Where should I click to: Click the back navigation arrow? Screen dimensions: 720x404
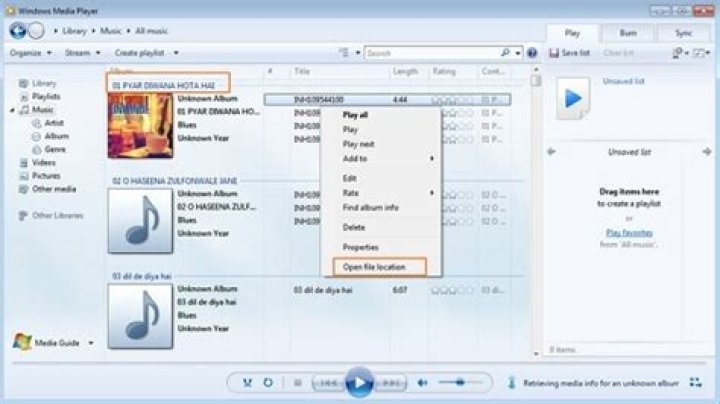click(x=18, y=31)
